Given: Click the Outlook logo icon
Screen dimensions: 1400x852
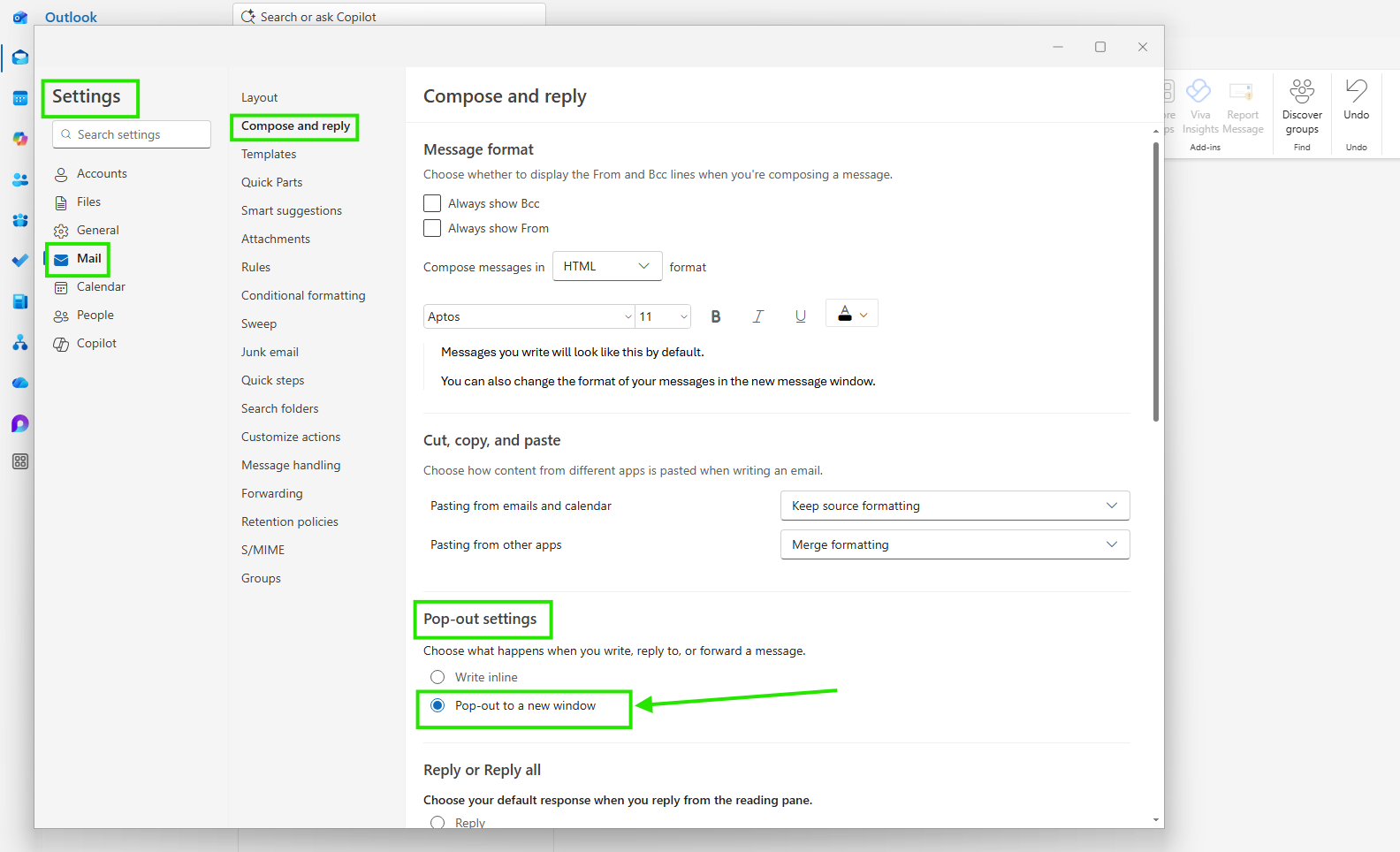Looking at the screenshot, I should (x=20, y=17).
